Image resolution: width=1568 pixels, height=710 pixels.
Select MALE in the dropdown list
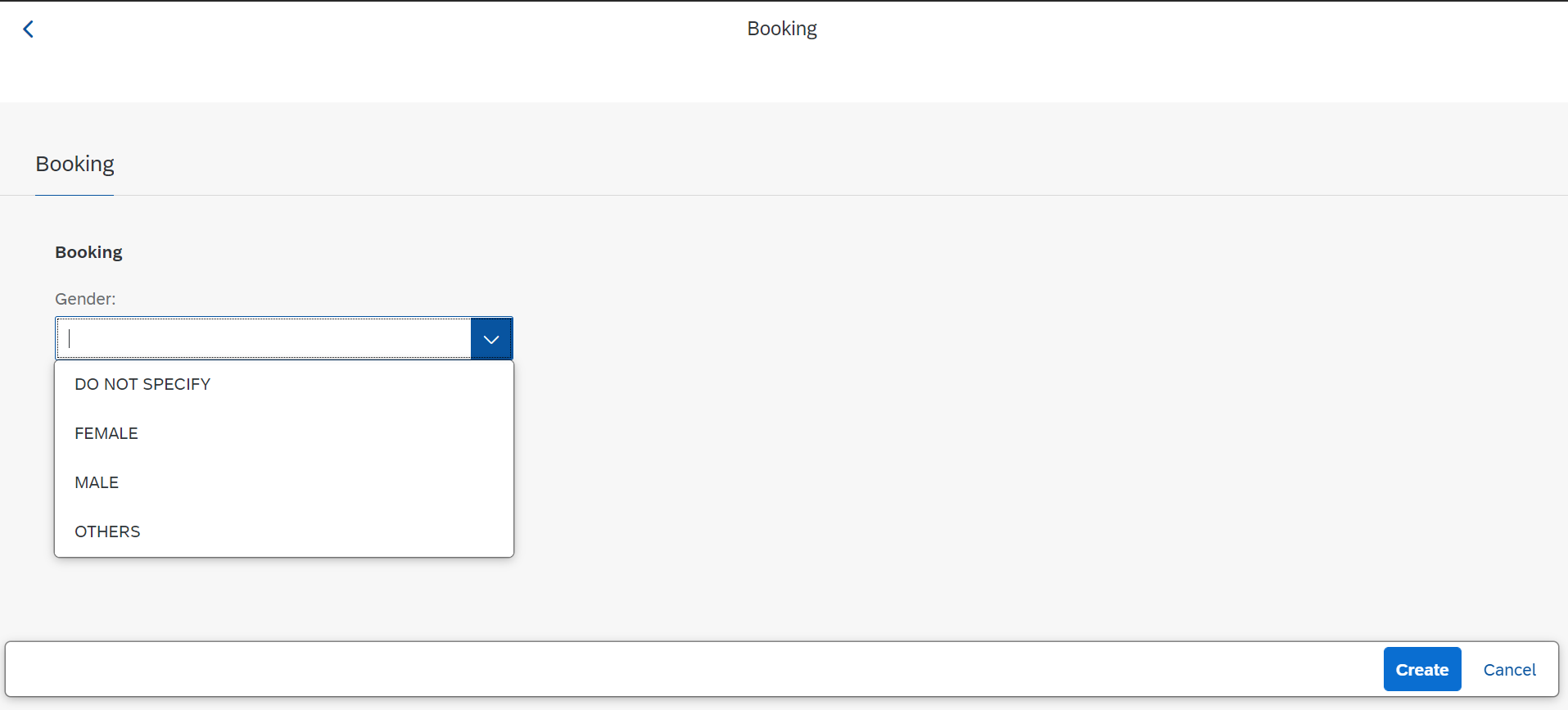pyautogui.click(x=96, y=482)
